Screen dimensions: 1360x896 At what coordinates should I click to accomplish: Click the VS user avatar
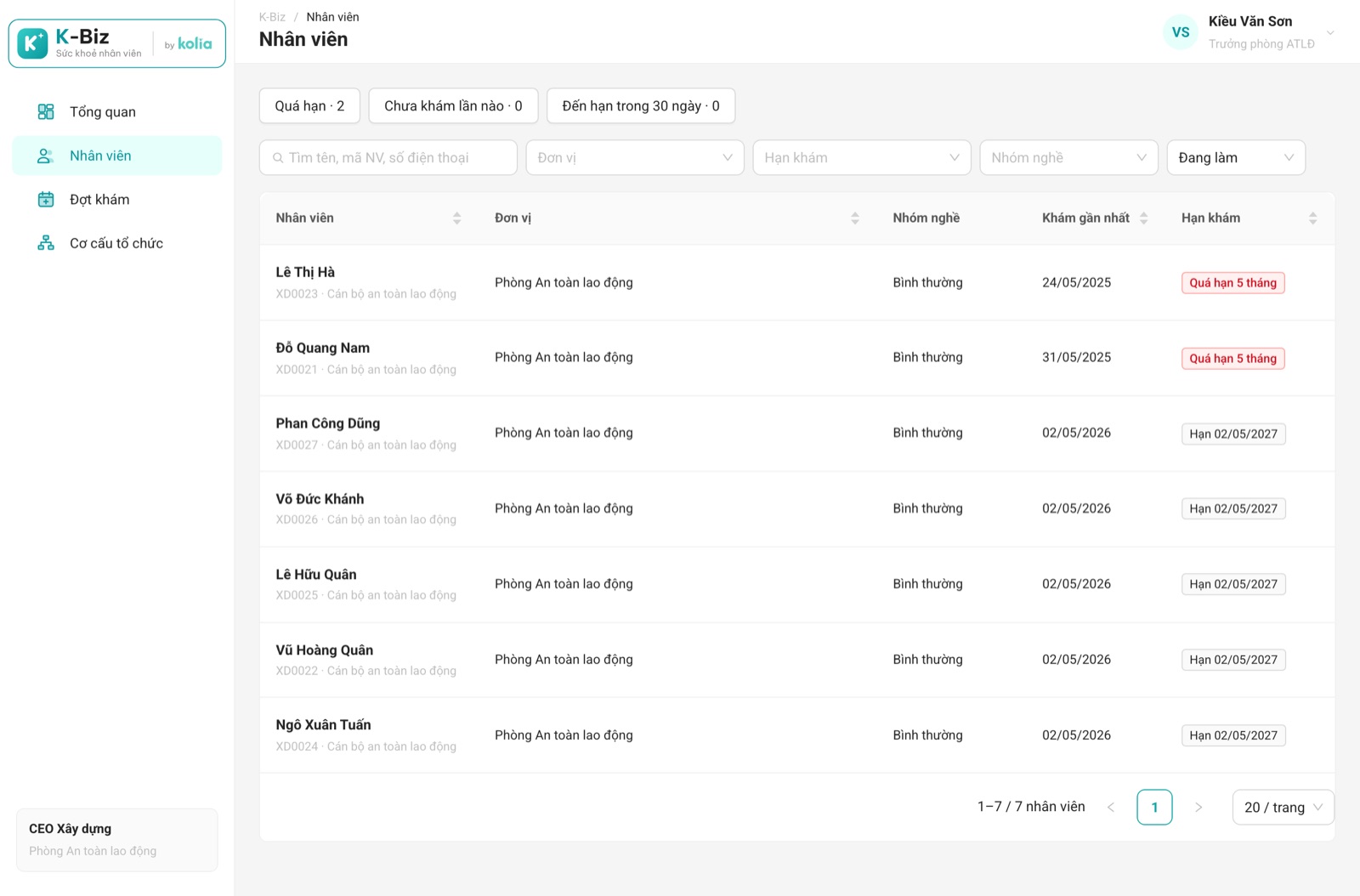pos(1181,32)
